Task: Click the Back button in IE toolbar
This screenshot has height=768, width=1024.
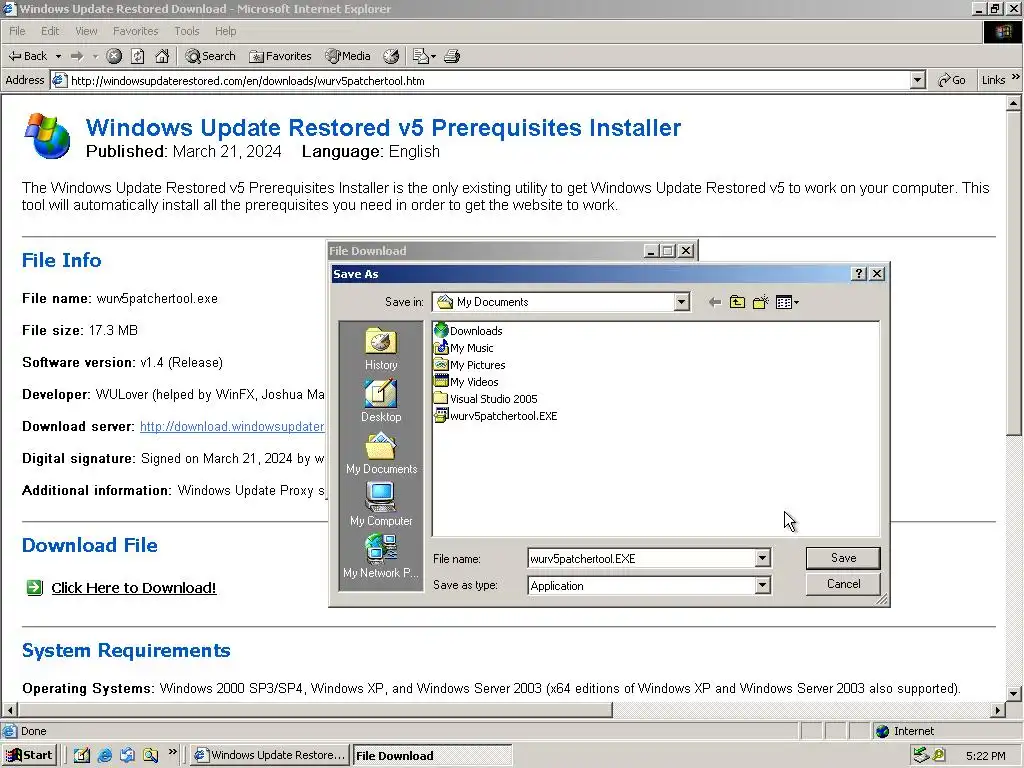Action: coord(27,56)
